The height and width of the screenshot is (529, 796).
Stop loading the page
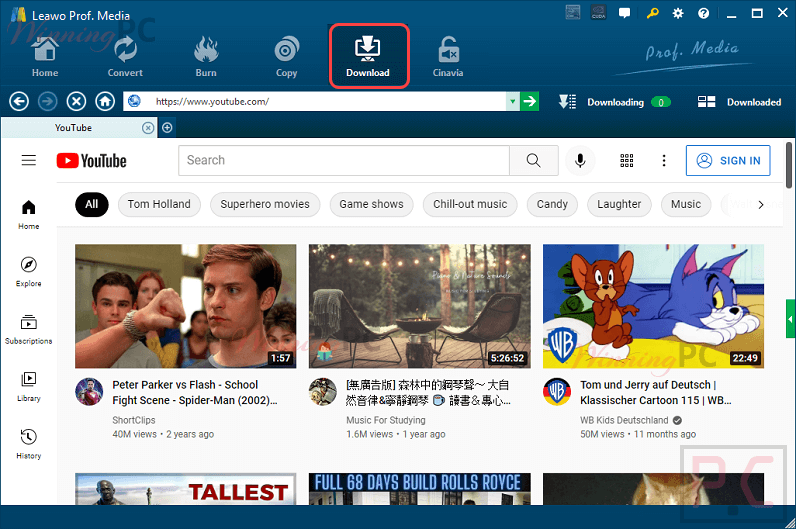pyautogui.click(x=76, y=102)
